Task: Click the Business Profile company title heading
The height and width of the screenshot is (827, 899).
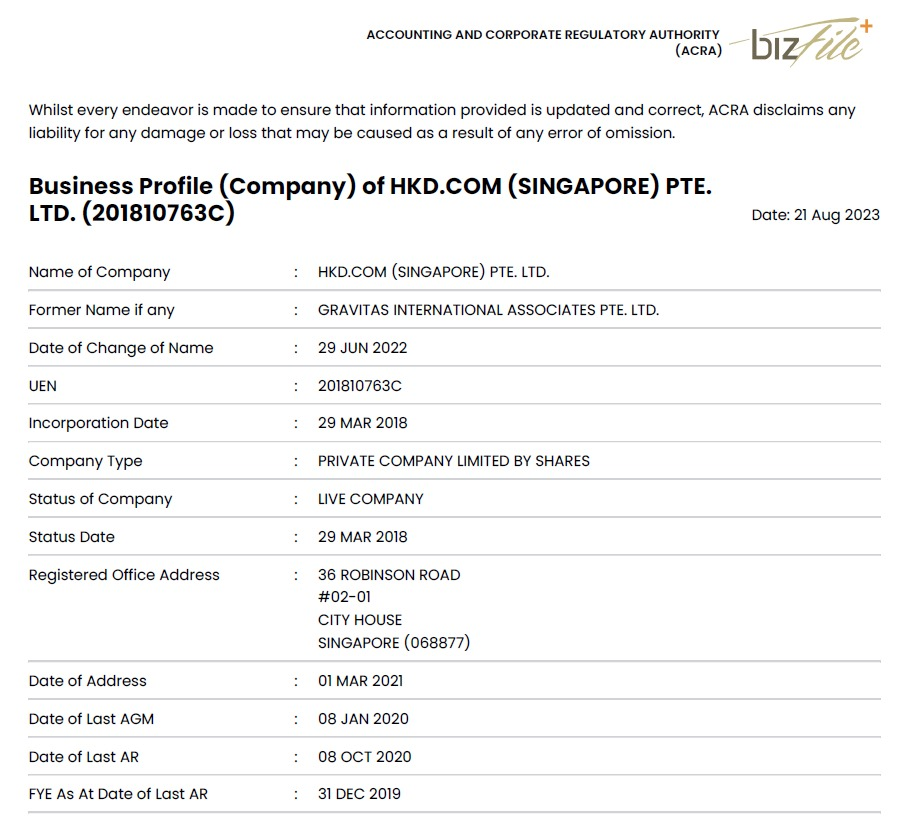Action: tap(370, 199)
